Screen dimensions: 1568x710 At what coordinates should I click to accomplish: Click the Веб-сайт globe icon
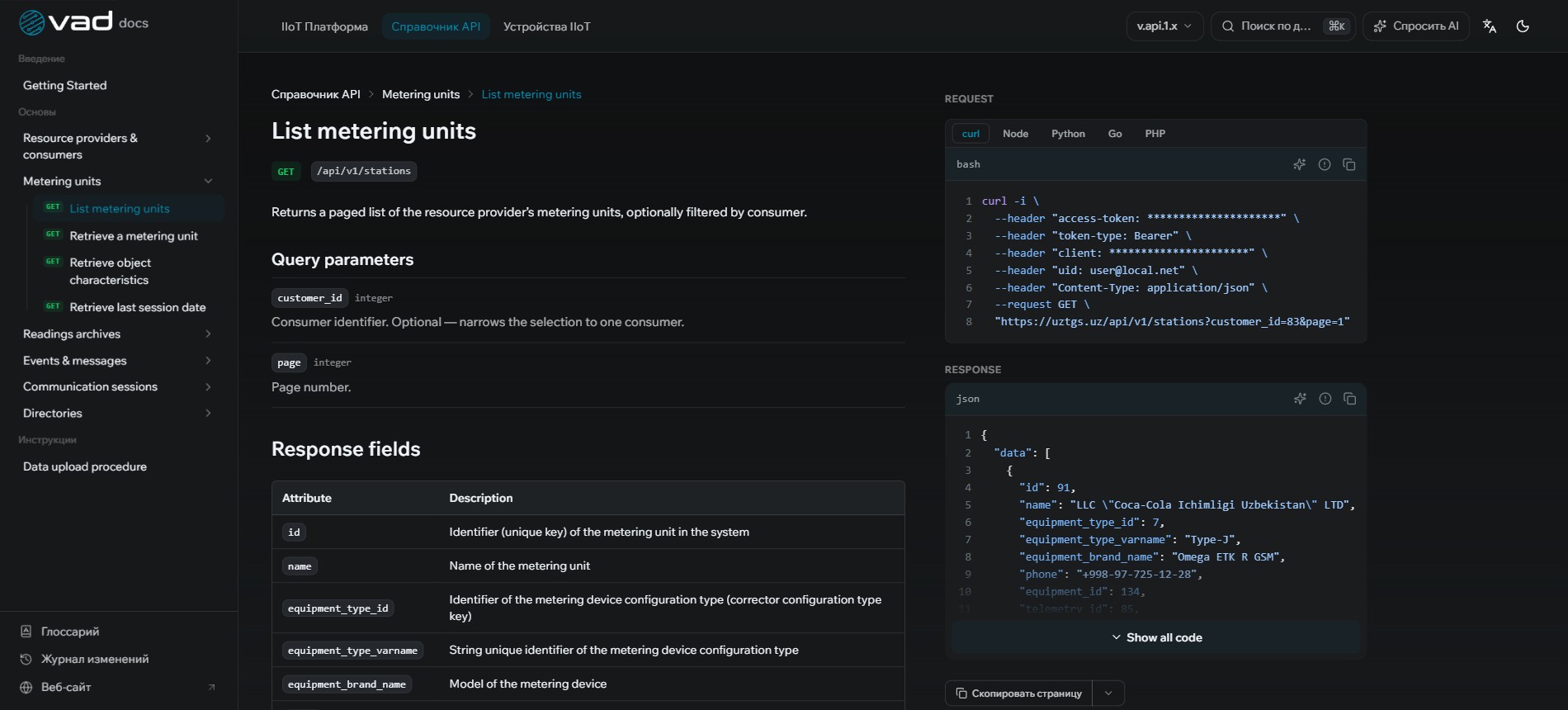click(x=26, y=687)
